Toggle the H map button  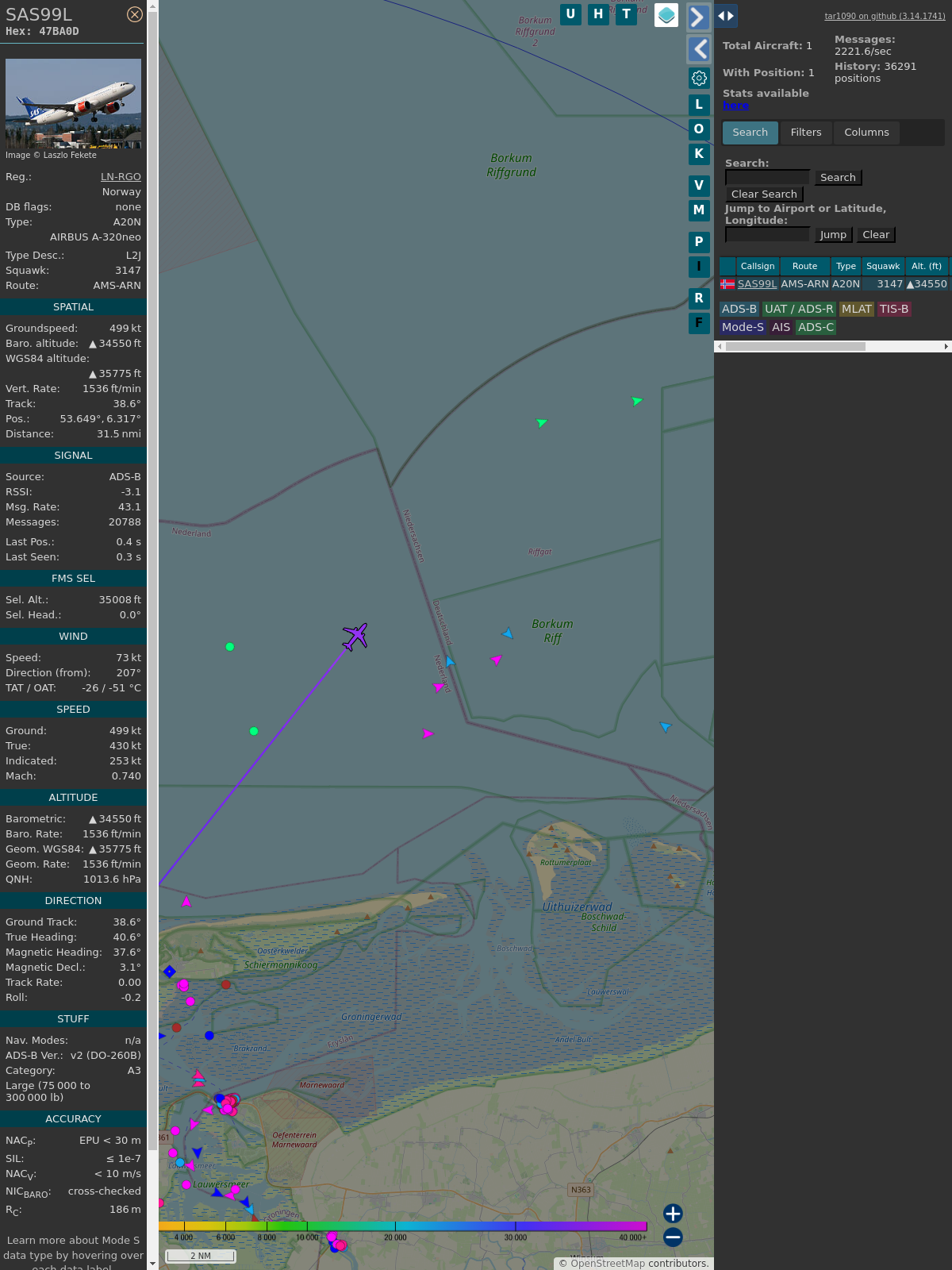[598, 14]
